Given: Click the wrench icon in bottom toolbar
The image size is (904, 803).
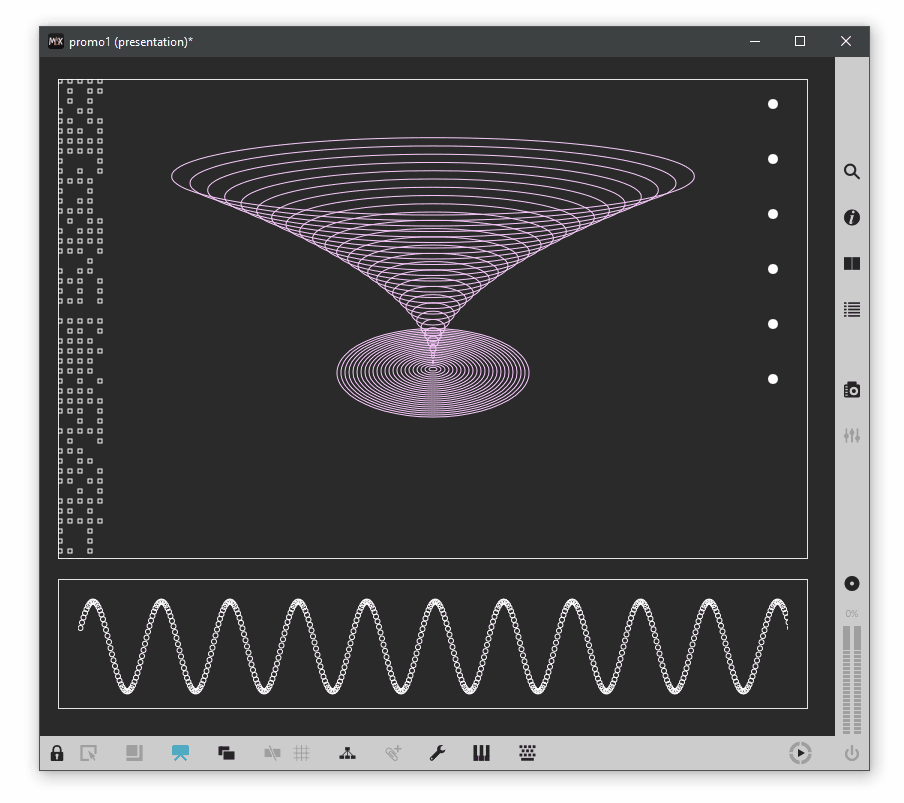Looking at the screenshot, I should pyautogui.click(x=437, y=753).
